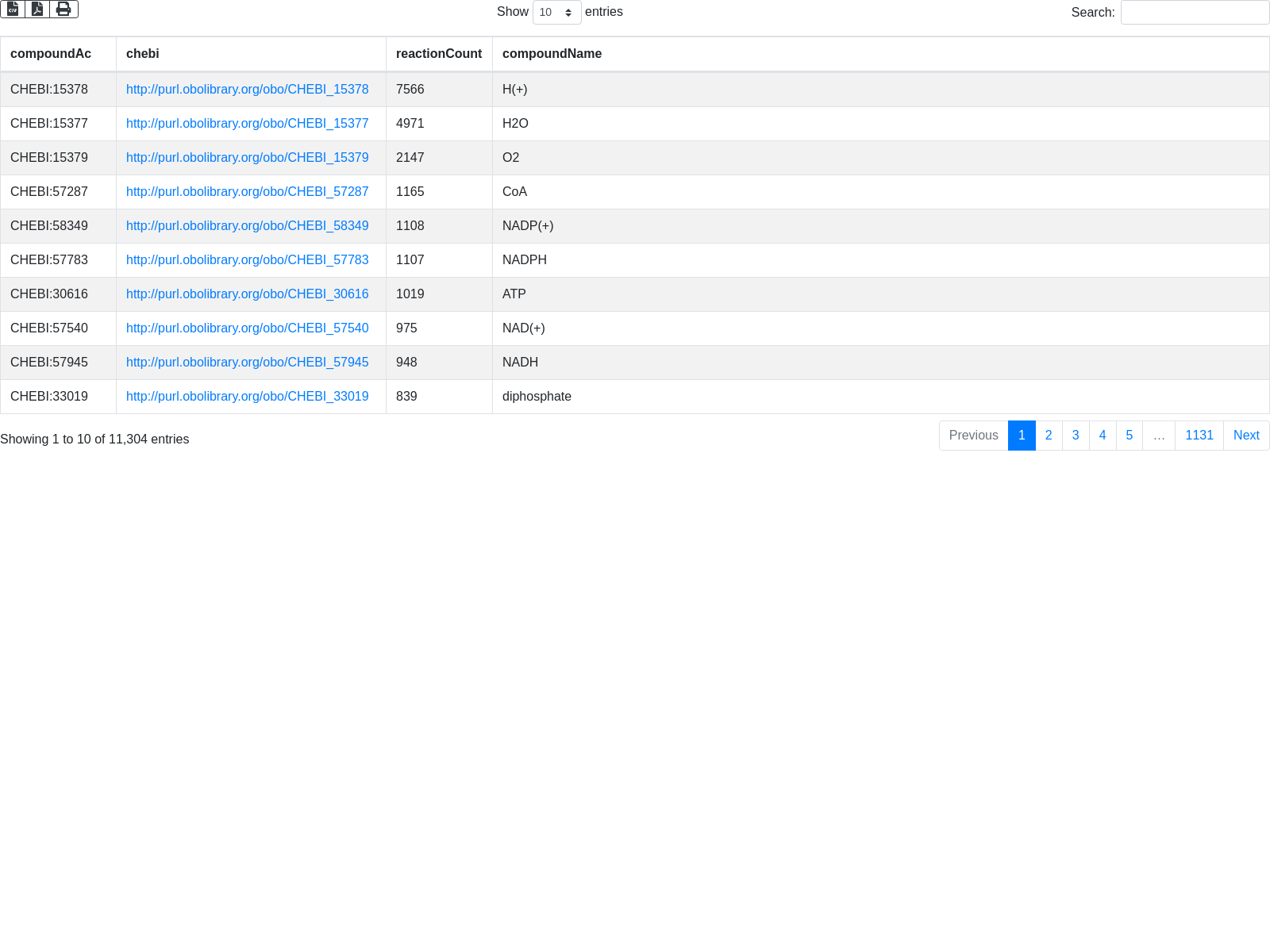Print the table using printer icon

pyautogui.click(x=63, y=10)
